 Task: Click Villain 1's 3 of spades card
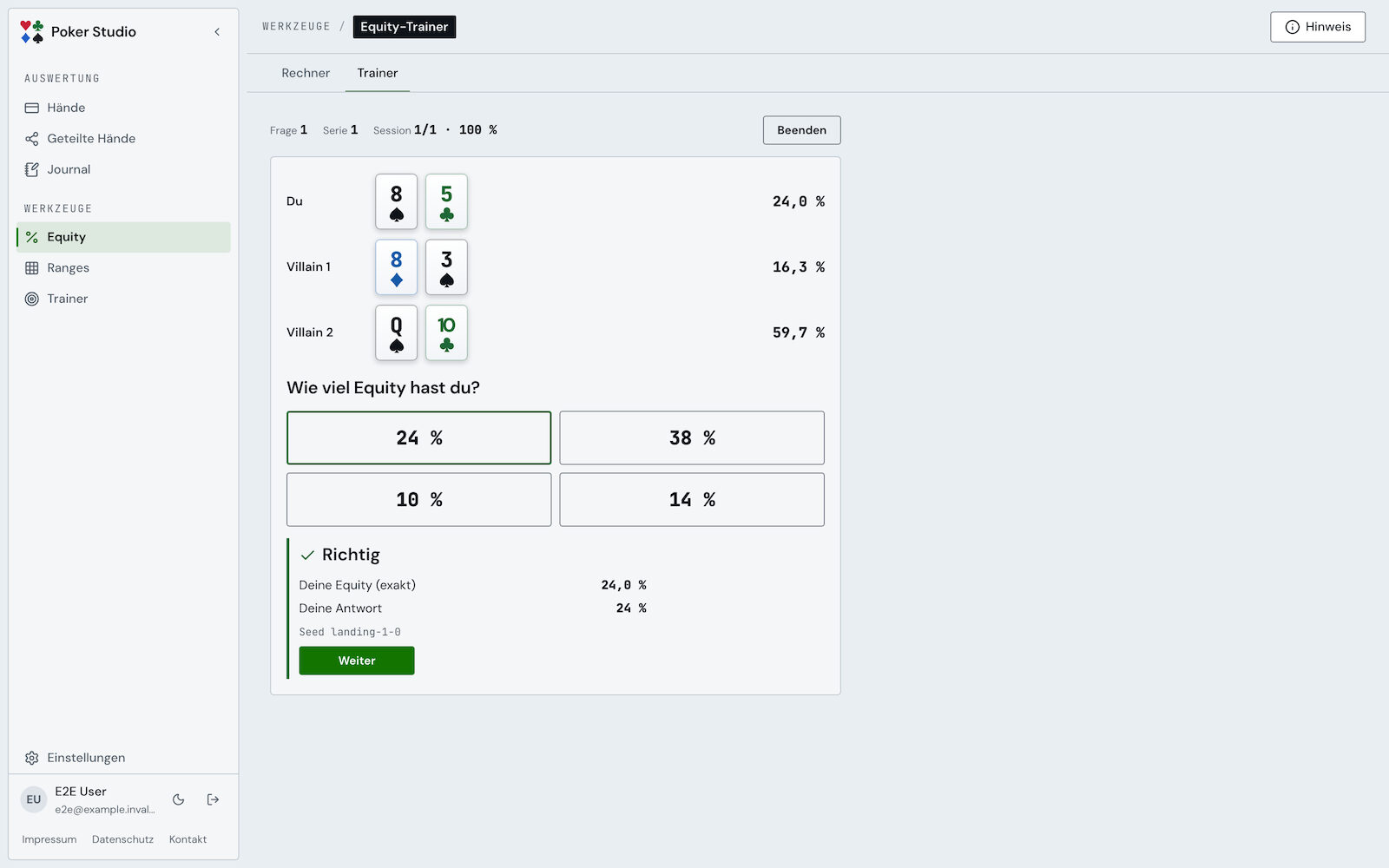click(x=447, y=267)
